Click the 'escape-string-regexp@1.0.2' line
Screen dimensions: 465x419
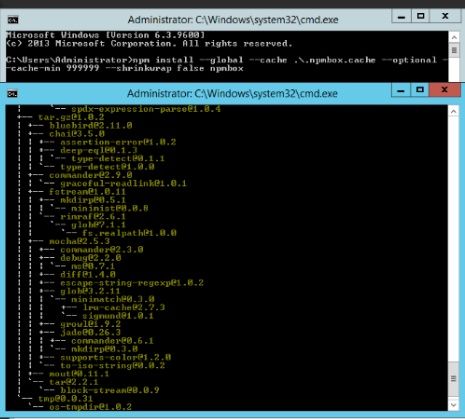coord(132,283)
